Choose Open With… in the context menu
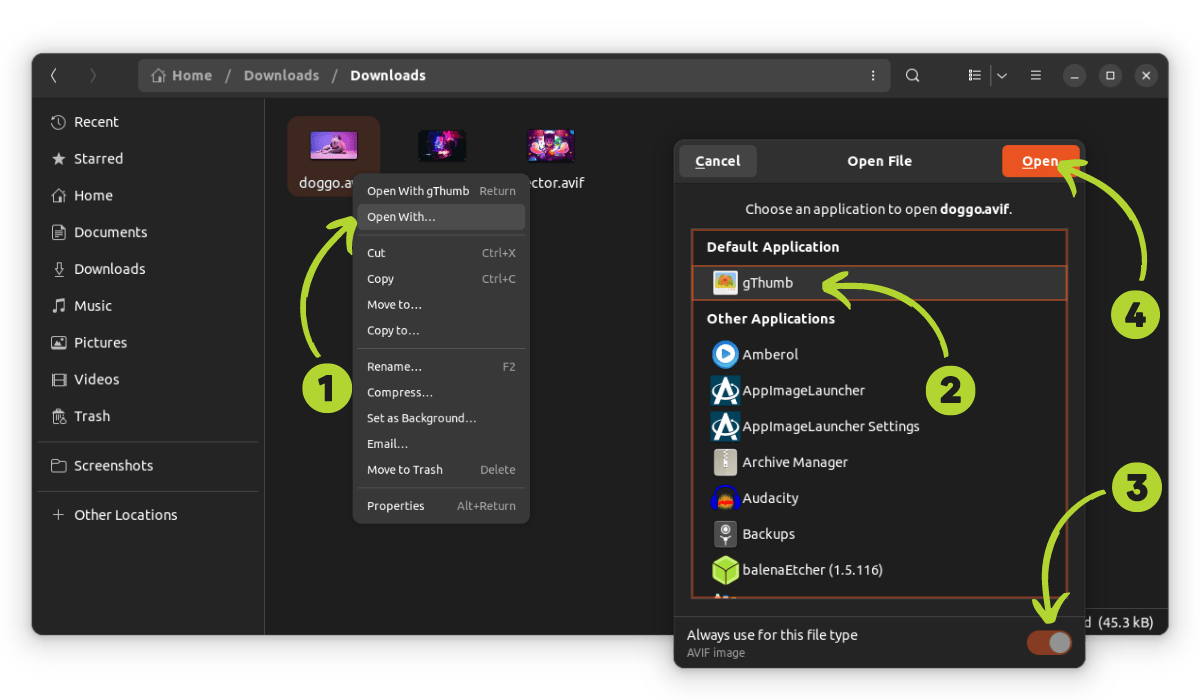 click(401, 217)
